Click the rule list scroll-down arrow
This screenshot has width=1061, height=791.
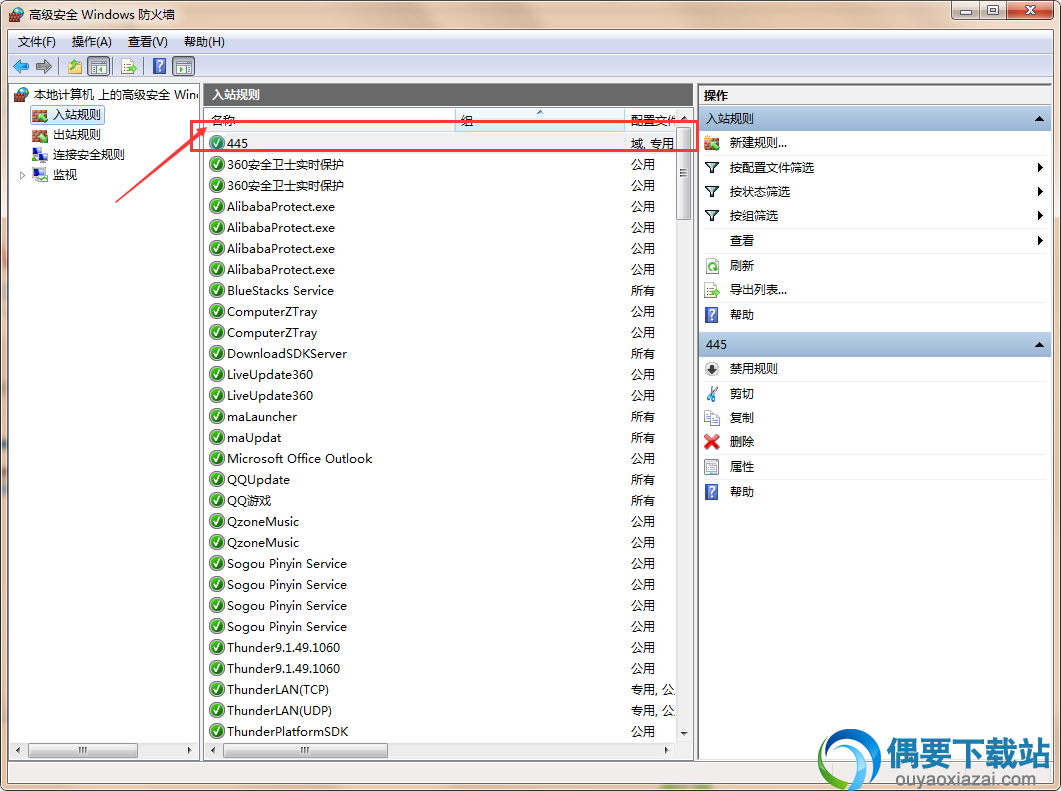coord(683,733)
